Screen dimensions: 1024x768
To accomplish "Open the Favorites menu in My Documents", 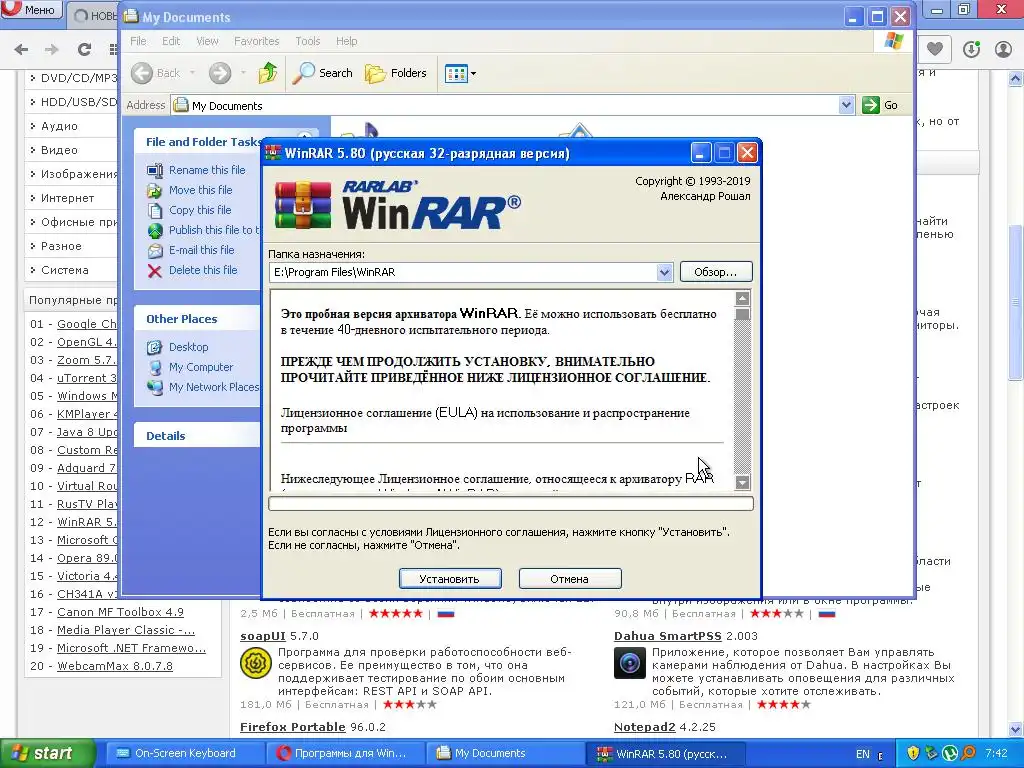I will [x=257, y=41].
